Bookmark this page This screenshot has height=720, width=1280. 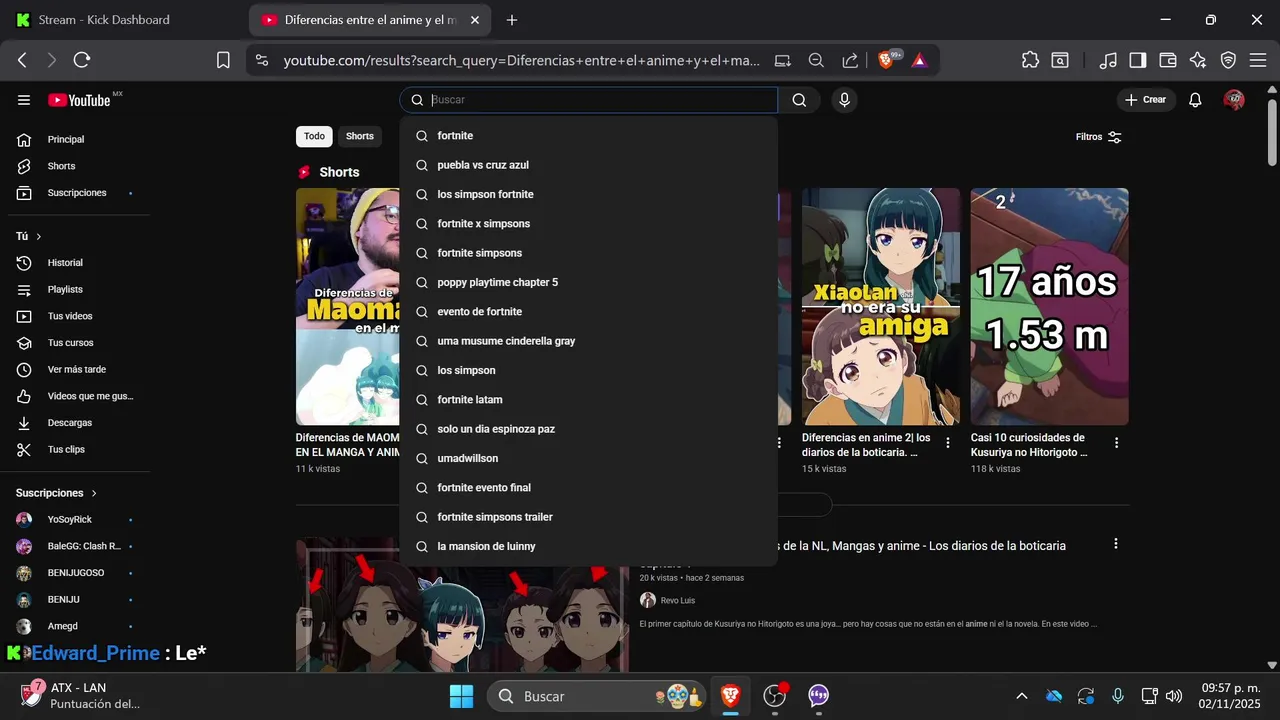223,60
